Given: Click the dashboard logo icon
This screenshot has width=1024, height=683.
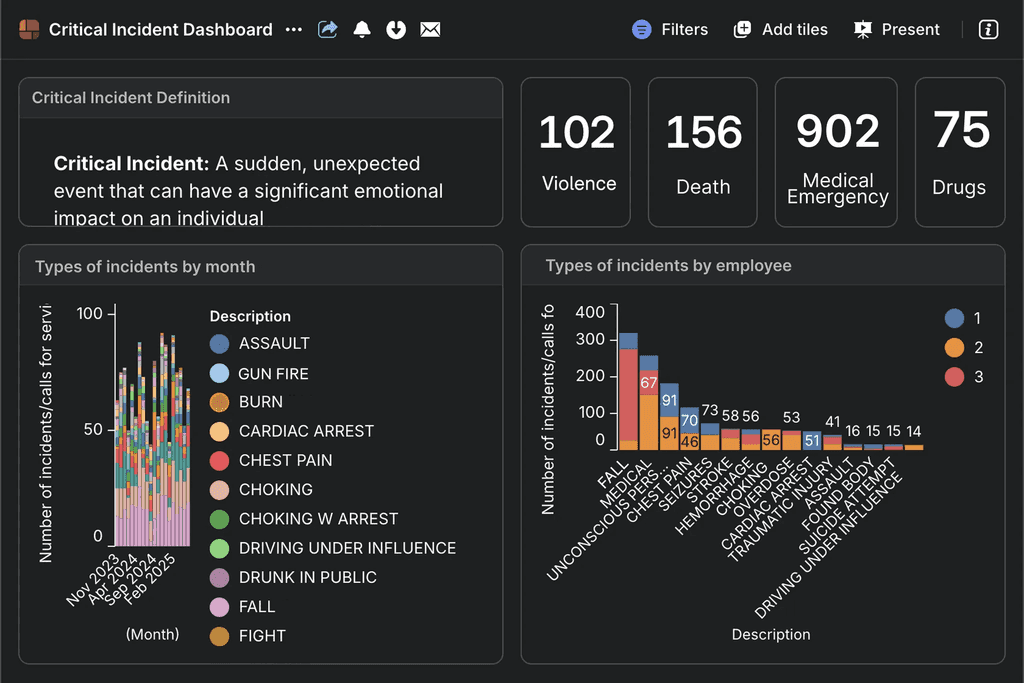Looking at the screenshot, I should point(29,30).
